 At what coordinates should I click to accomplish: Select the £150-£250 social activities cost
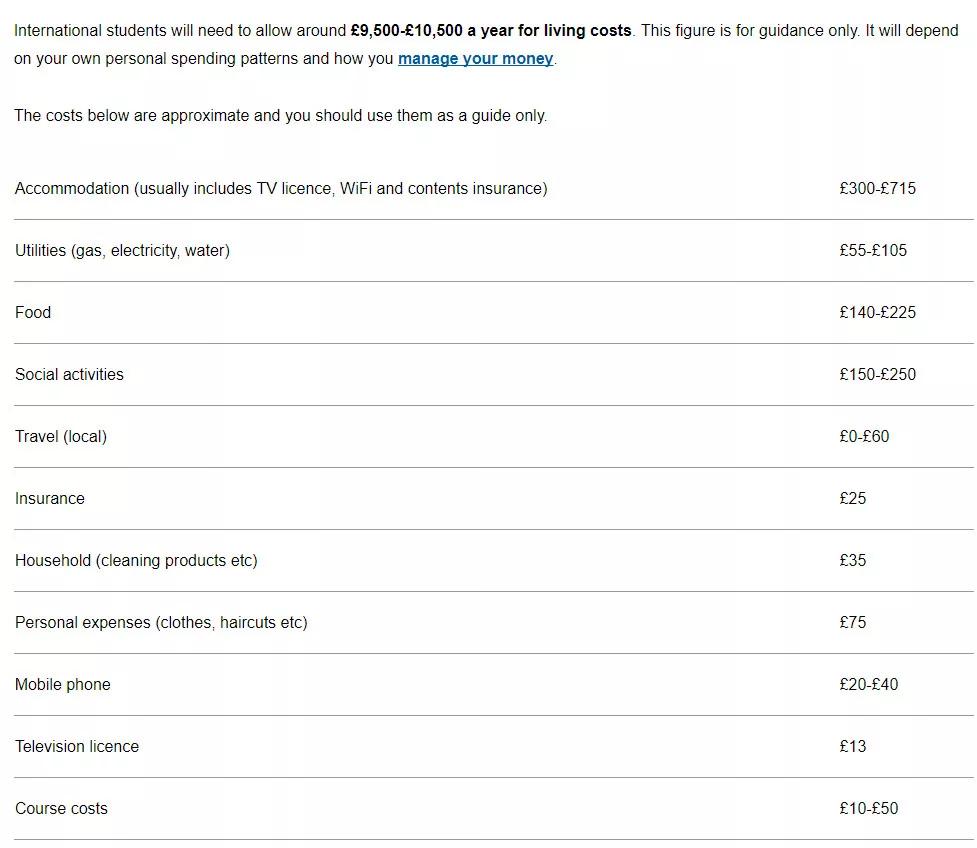pyautogui.click(x=877, y=374)
